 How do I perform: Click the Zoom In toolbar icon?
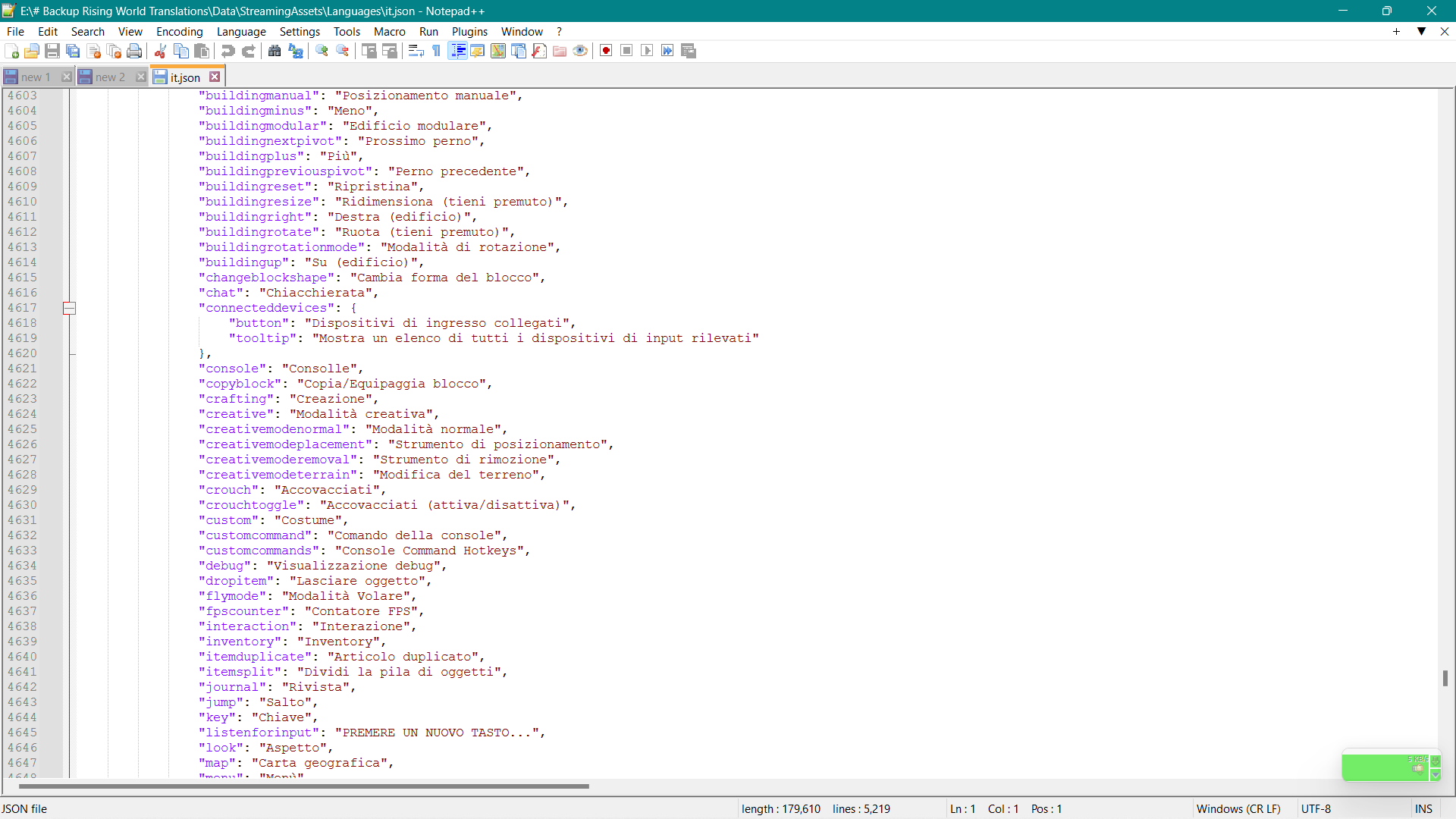[322, 51]
